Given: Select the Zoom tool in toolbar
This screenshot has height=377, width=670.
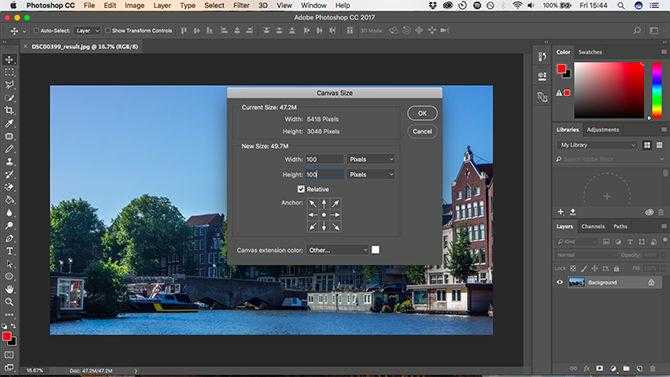Looking at the screenshot, I should tap(9, 302).
